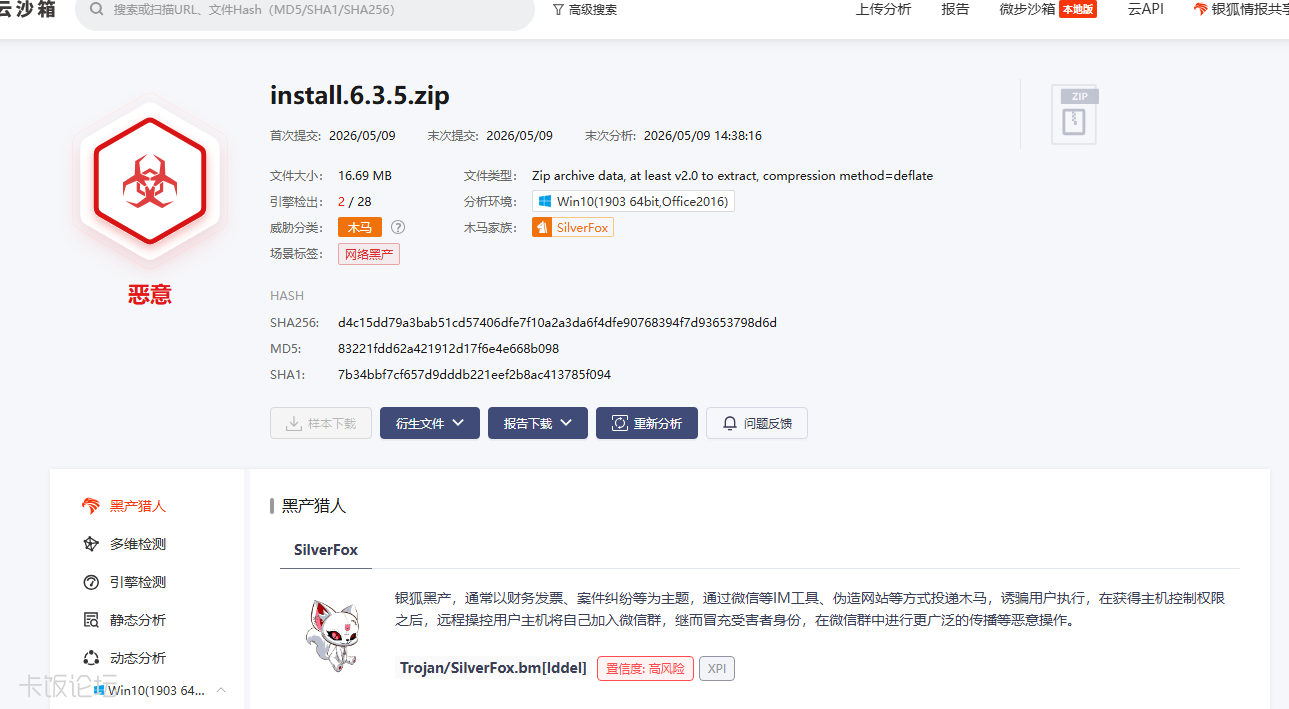Click the detection name Trojan/SilverFox.bm[lddel]
This screenshot has width=1289, height=709.
coord(493,668)
